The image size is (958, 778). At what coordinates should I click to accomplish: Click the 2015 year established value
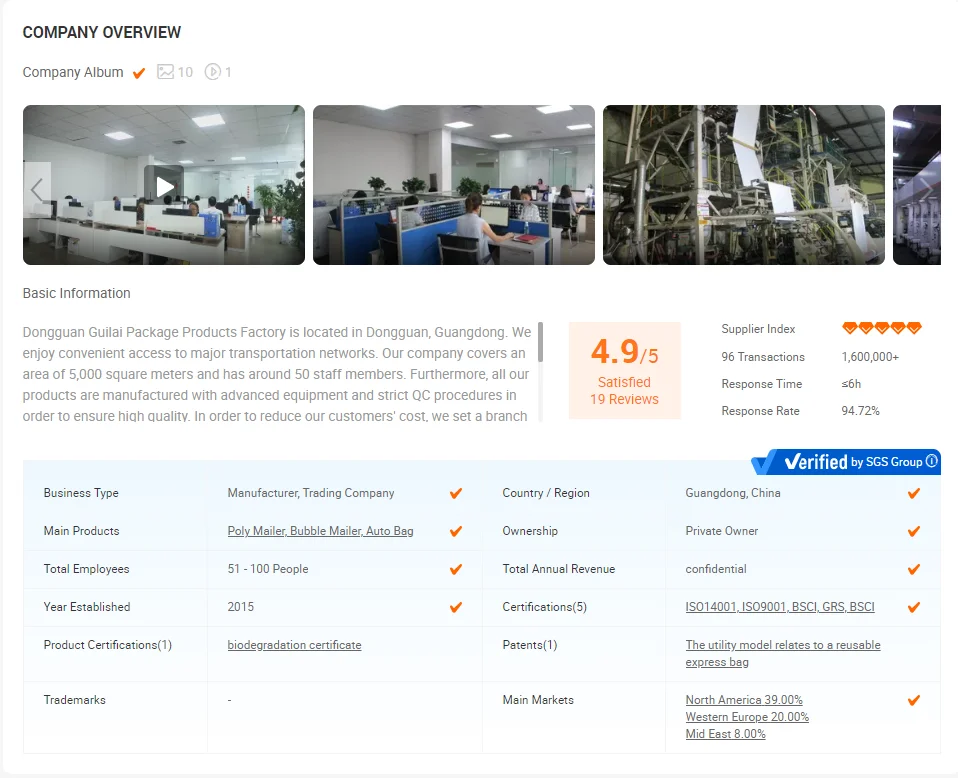(241, 607)
